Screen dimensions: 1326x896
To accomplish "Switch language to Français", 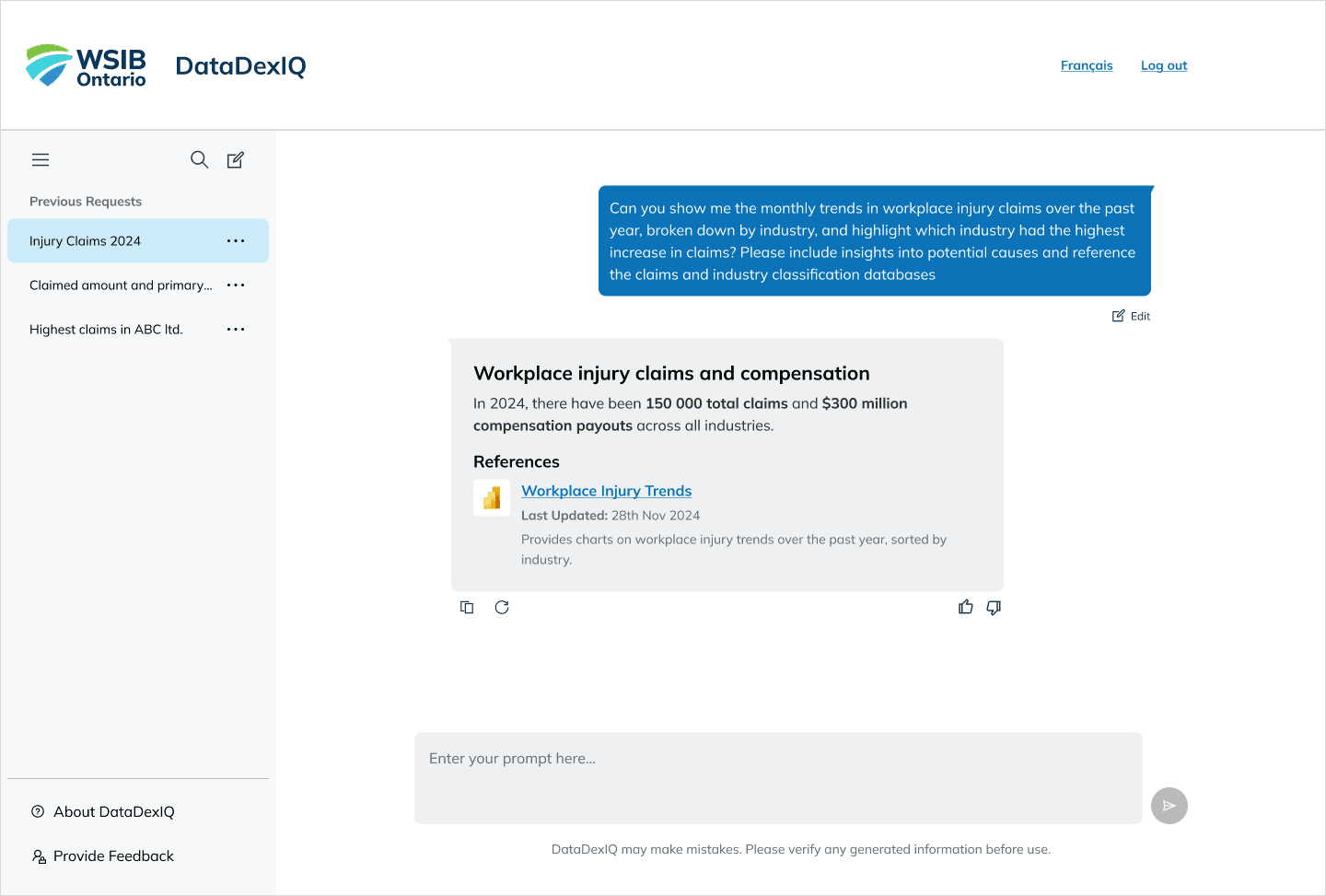I will pos(1087,65).
